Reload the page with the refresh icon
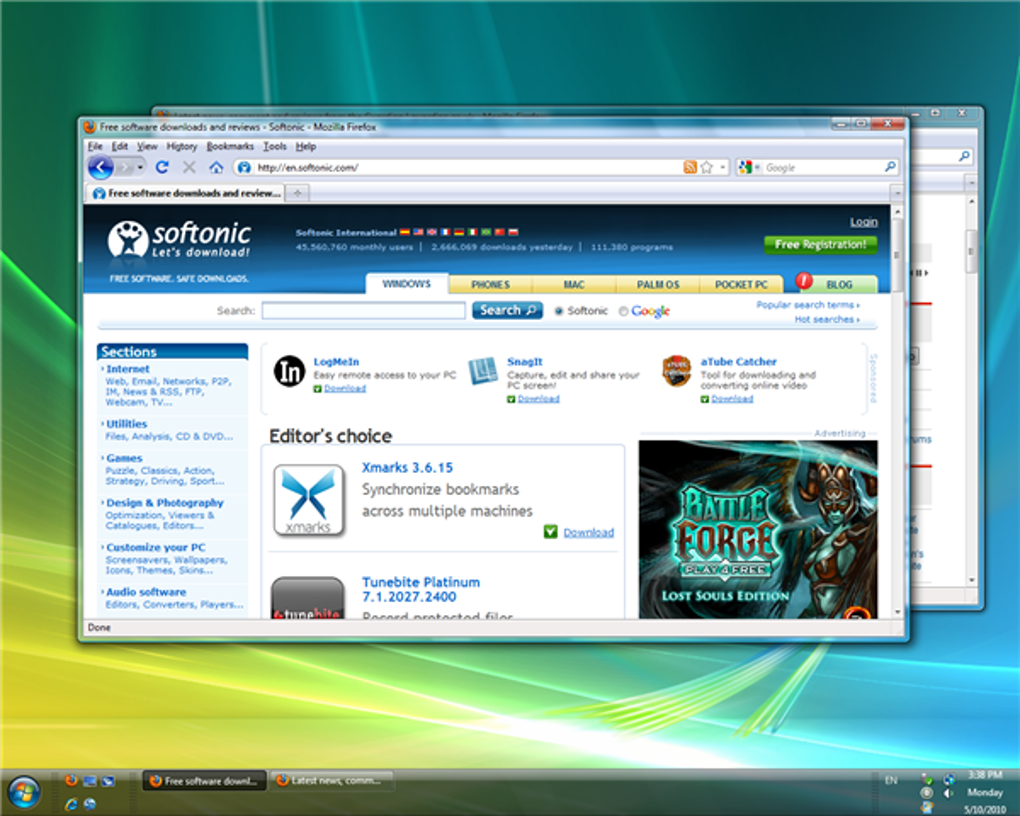This screenshot has height=816, width=1020. click(x=162, y=167)
